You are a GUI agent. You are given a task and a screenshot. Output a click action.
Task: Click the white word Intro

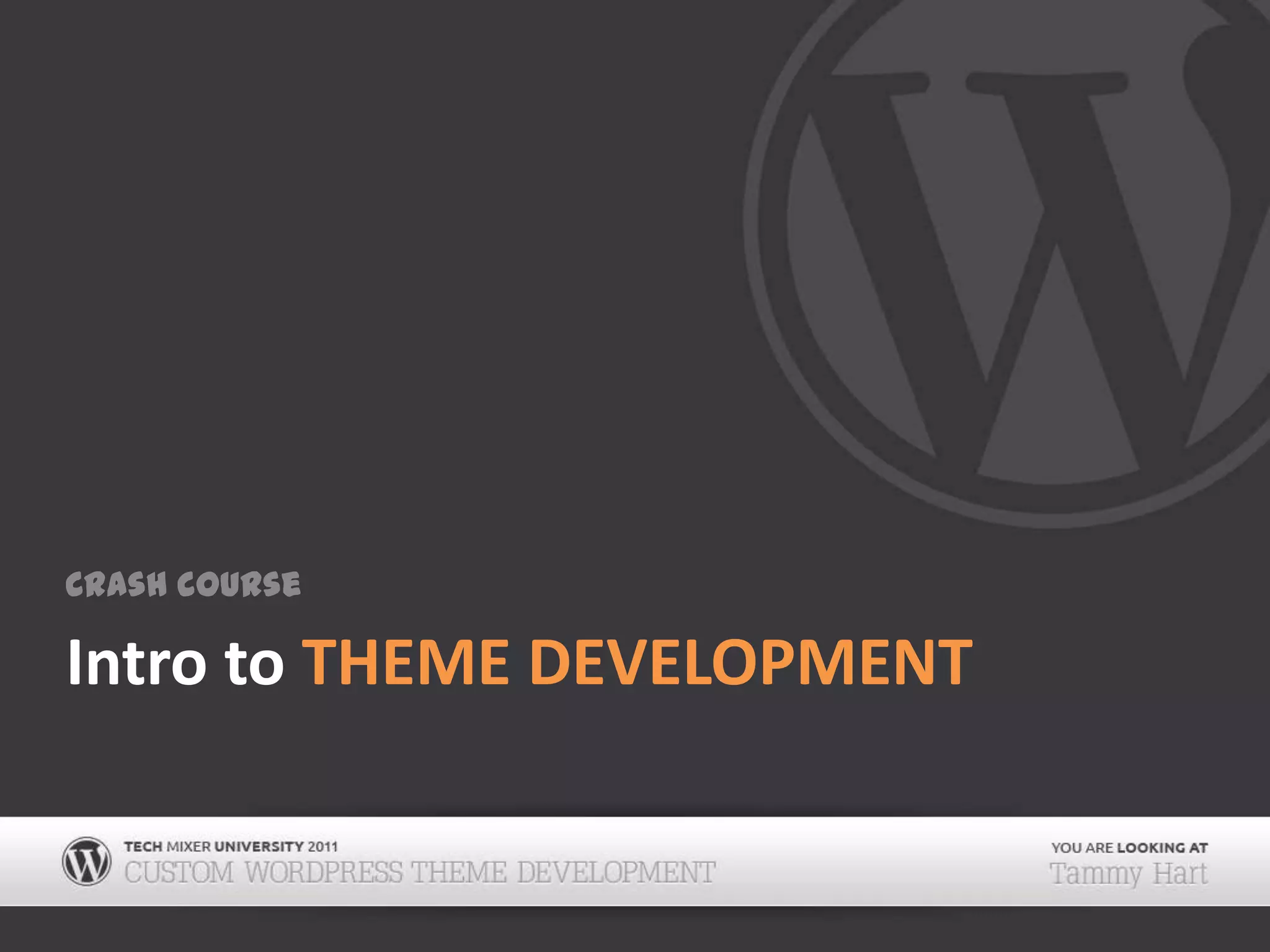136,663
